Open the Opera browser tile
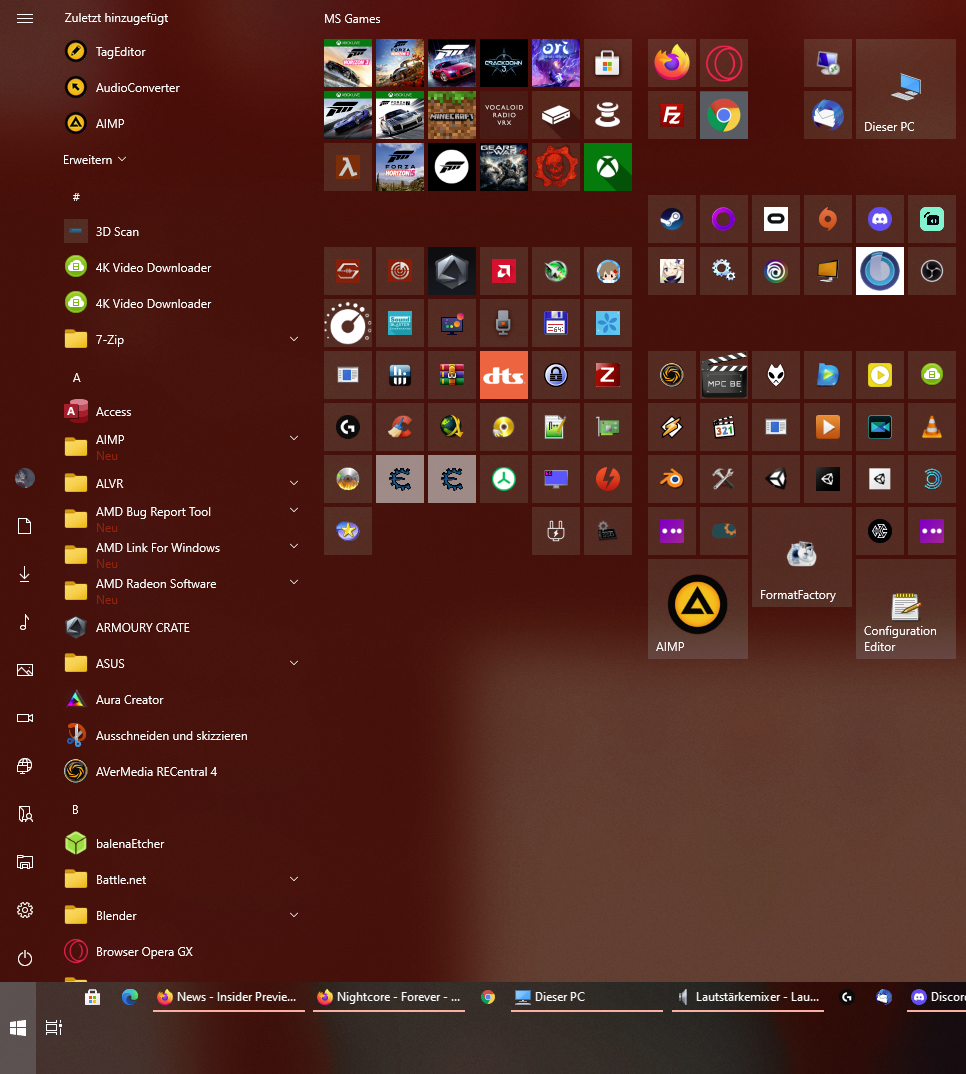This screenshot has width=966, height=1074. (x=723, y=63)
